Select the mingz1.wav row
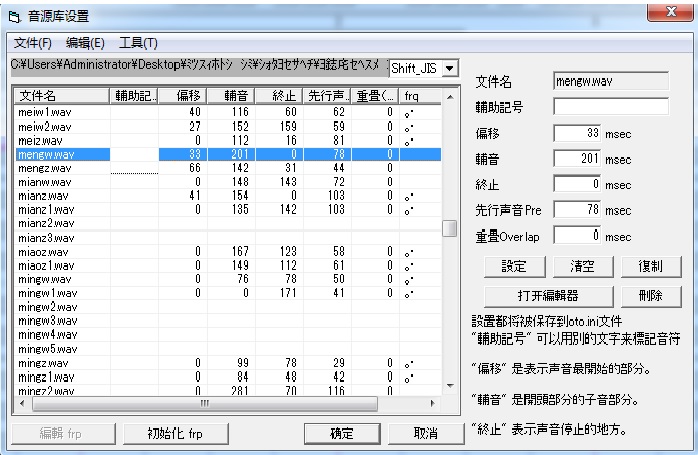Screen dimensions: 698x455 [228, 378]
